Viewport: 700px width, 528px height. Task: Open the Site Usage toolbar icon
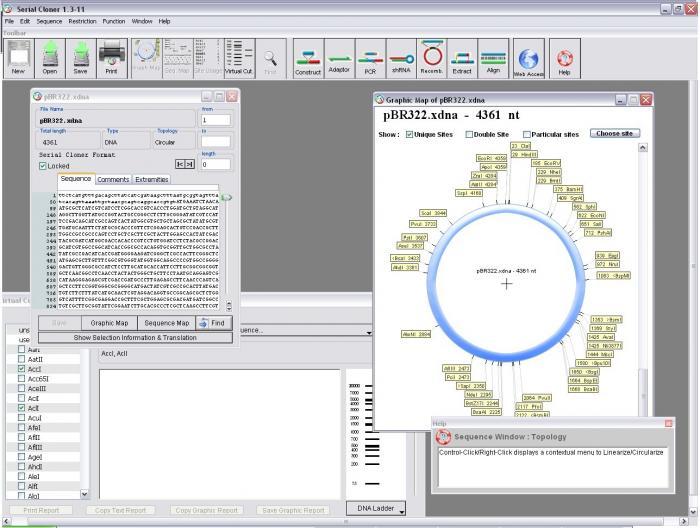(x=208, y=58)
